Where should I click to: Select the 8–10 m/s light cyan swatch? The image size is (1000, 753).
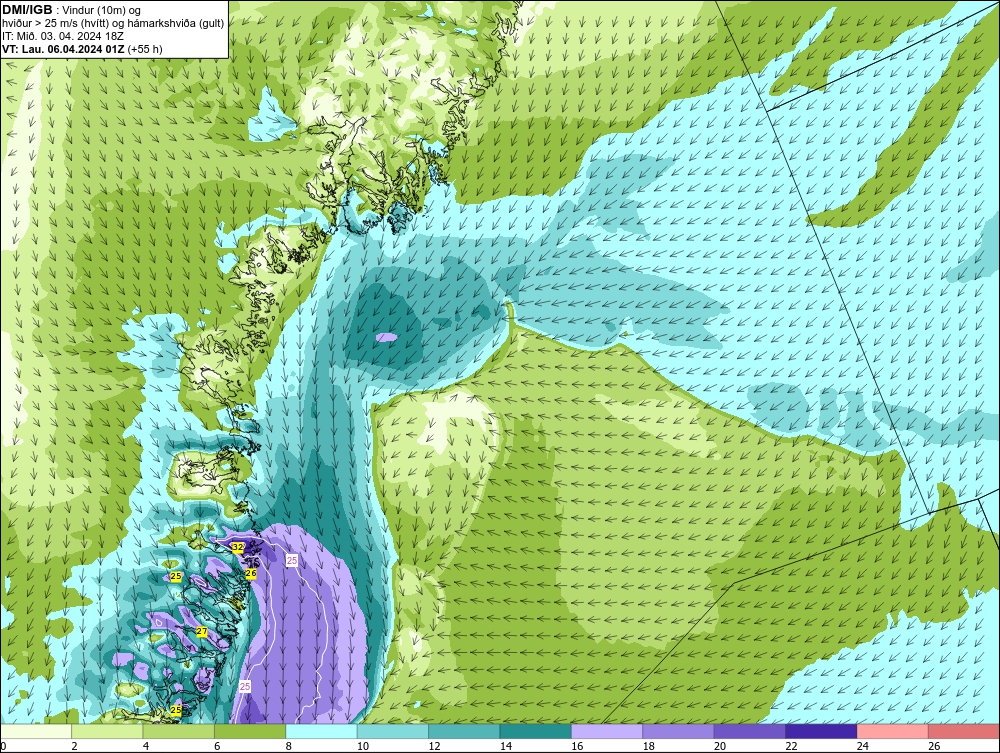321,731
